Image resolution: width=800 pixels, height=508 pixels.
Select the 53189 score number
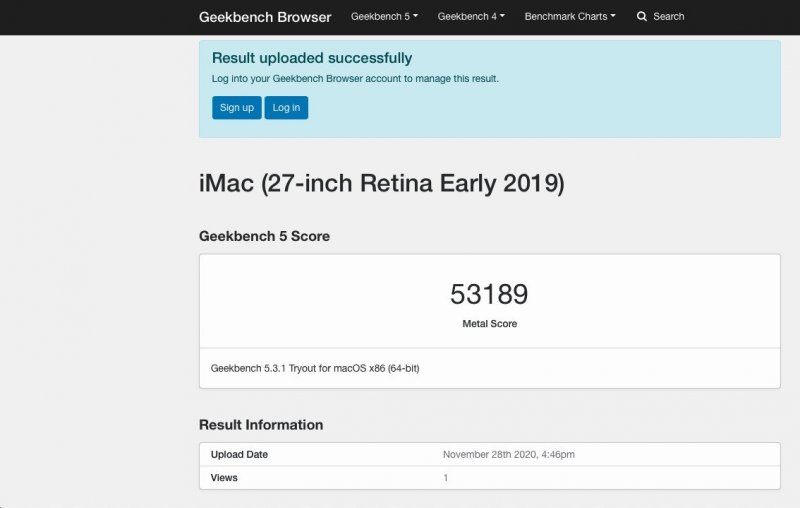[489, 294]
